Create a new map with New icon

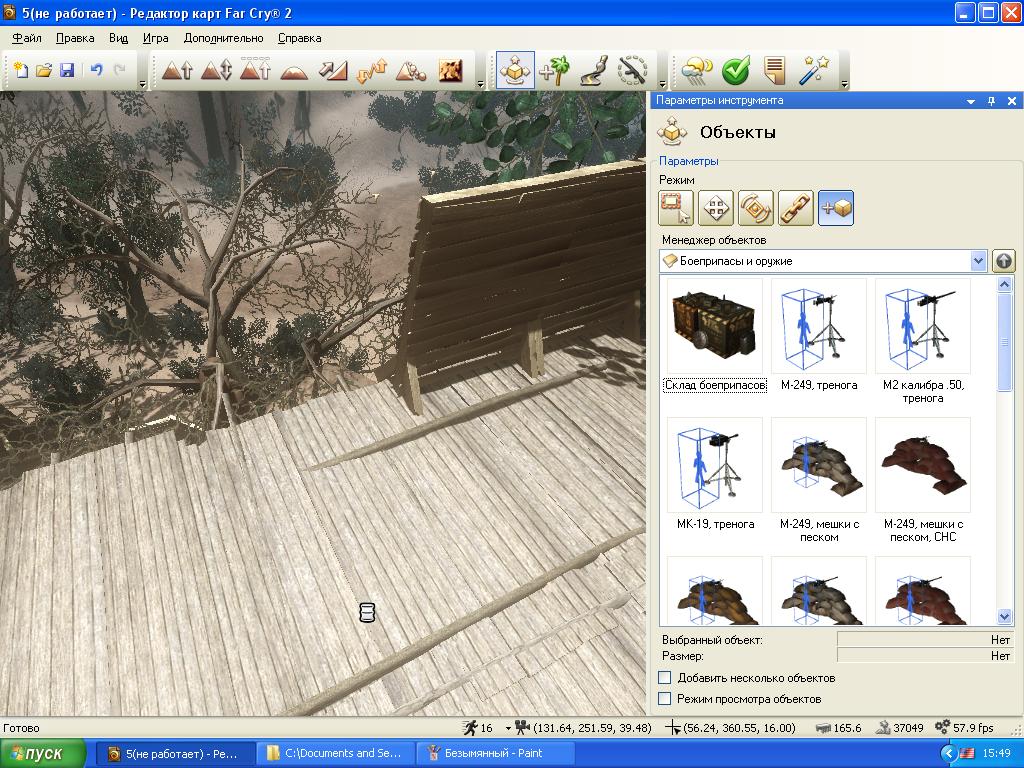coord(21,69)
